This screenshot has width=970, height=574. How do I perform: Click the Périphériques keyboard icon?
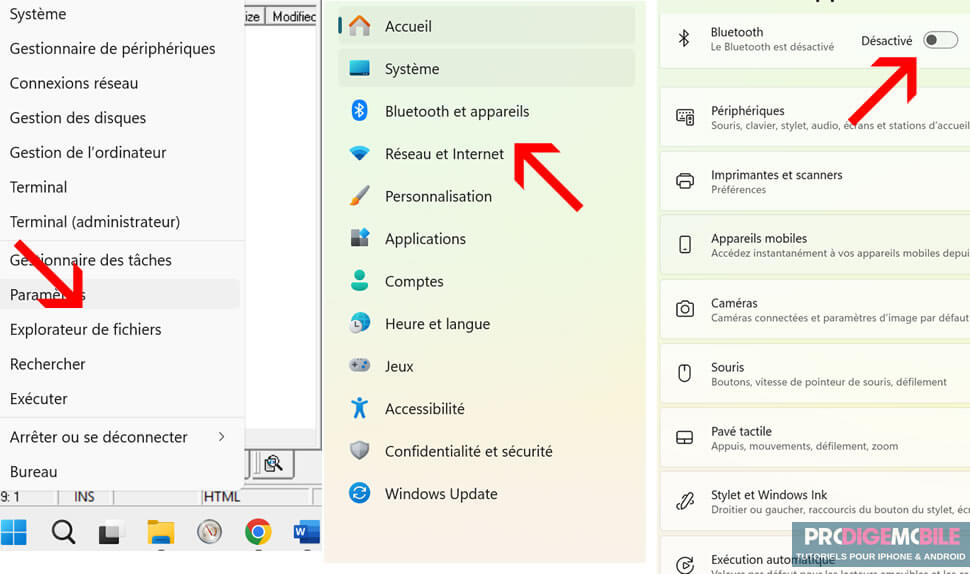point(685,117)
